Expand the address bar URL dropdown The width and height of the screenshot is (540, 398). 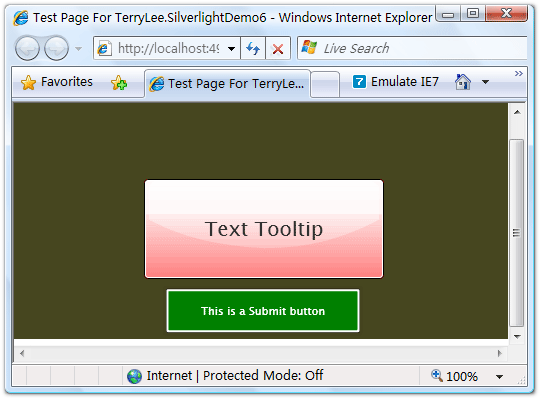[232, 49]
